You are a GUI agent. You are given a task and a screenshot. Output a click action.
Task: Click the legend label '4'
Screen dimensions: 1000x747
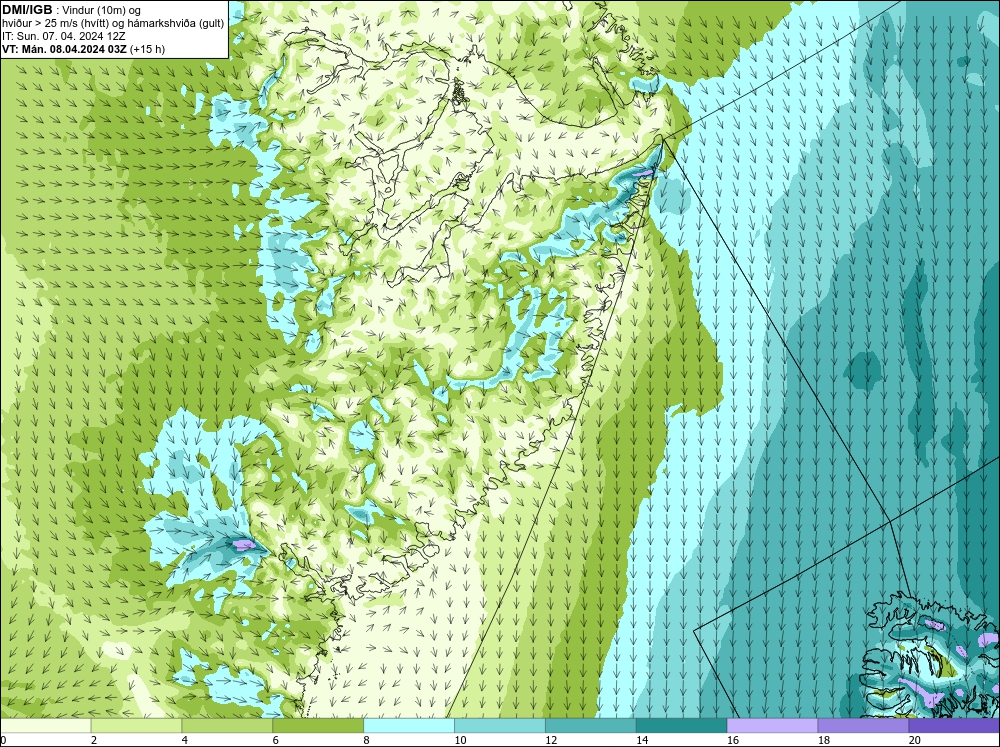coord(185,740)
